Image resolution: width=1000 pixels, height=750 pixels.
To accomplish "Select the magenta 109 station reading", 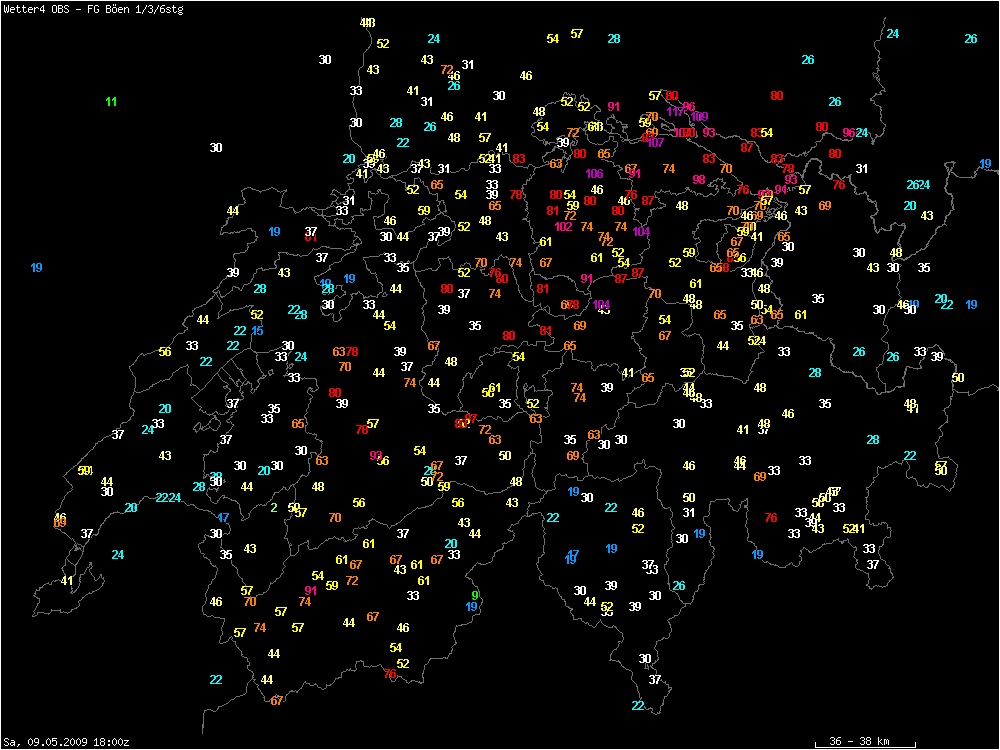I will [x=700, y=118].
